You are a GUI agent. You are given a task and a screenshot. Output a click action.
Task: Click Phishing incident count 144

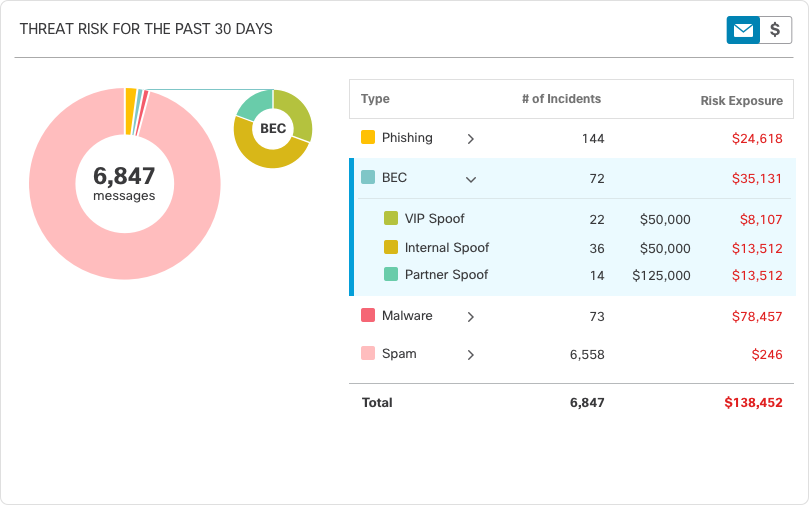pos(593,139)
